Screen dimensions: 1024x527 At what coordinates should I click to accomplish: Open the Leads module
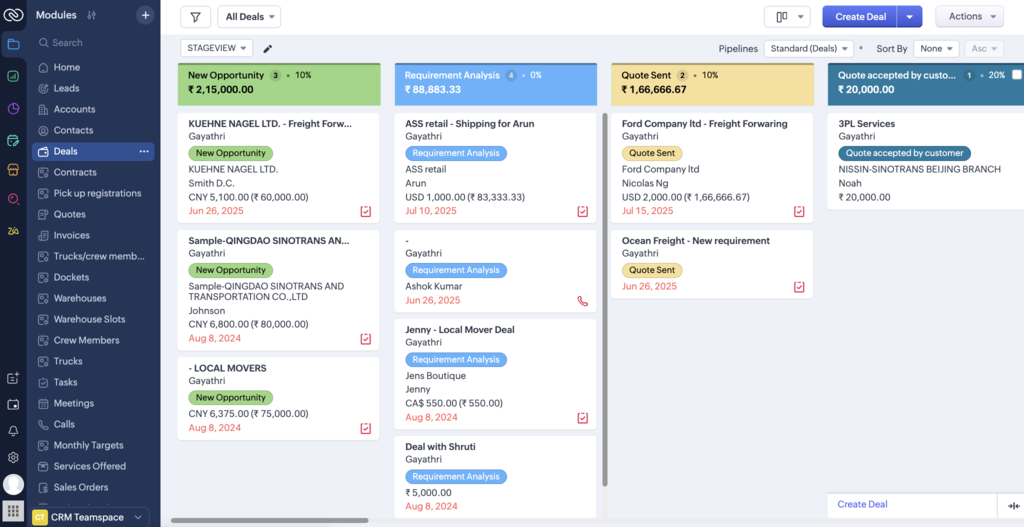point(66,88)
